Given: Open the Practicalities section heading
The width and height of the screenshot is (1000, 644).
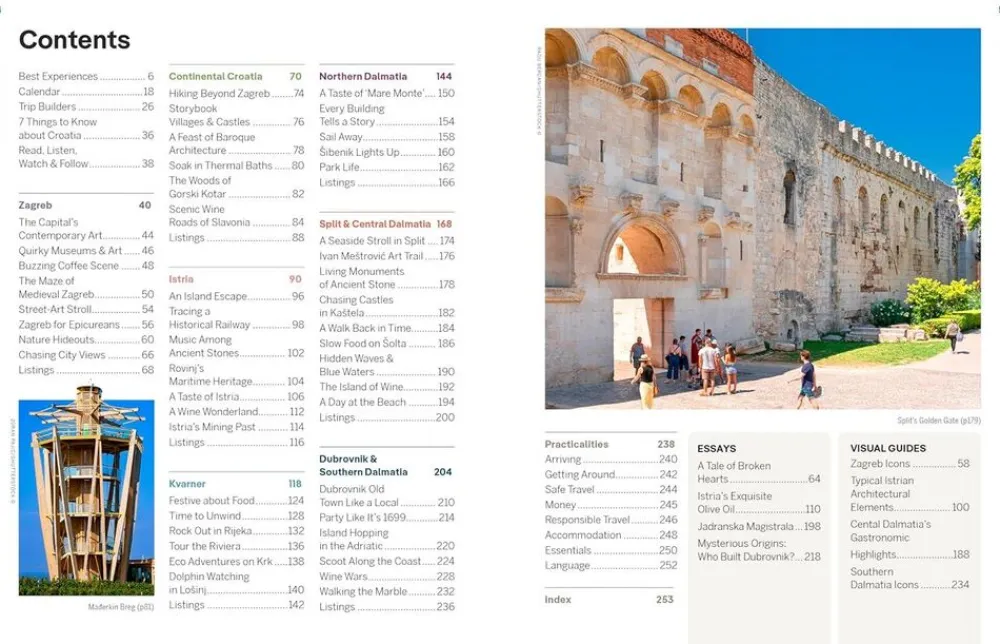Looking at the screenshot, I should (577, 444).
